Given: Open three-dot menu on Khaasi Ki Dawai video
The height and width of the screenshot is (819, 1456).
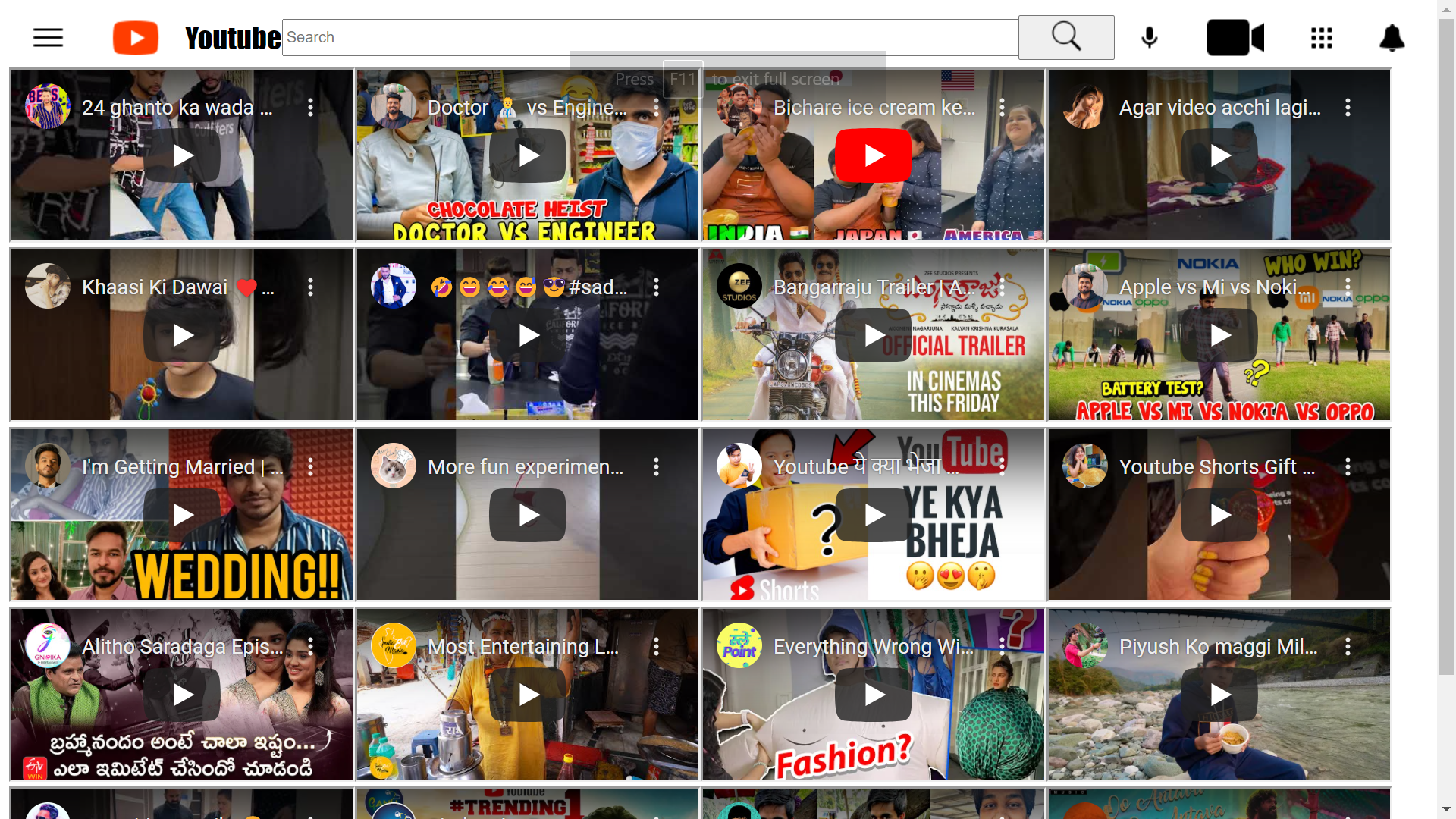Looking at the screenshot, I should click(x=310, y=287).
